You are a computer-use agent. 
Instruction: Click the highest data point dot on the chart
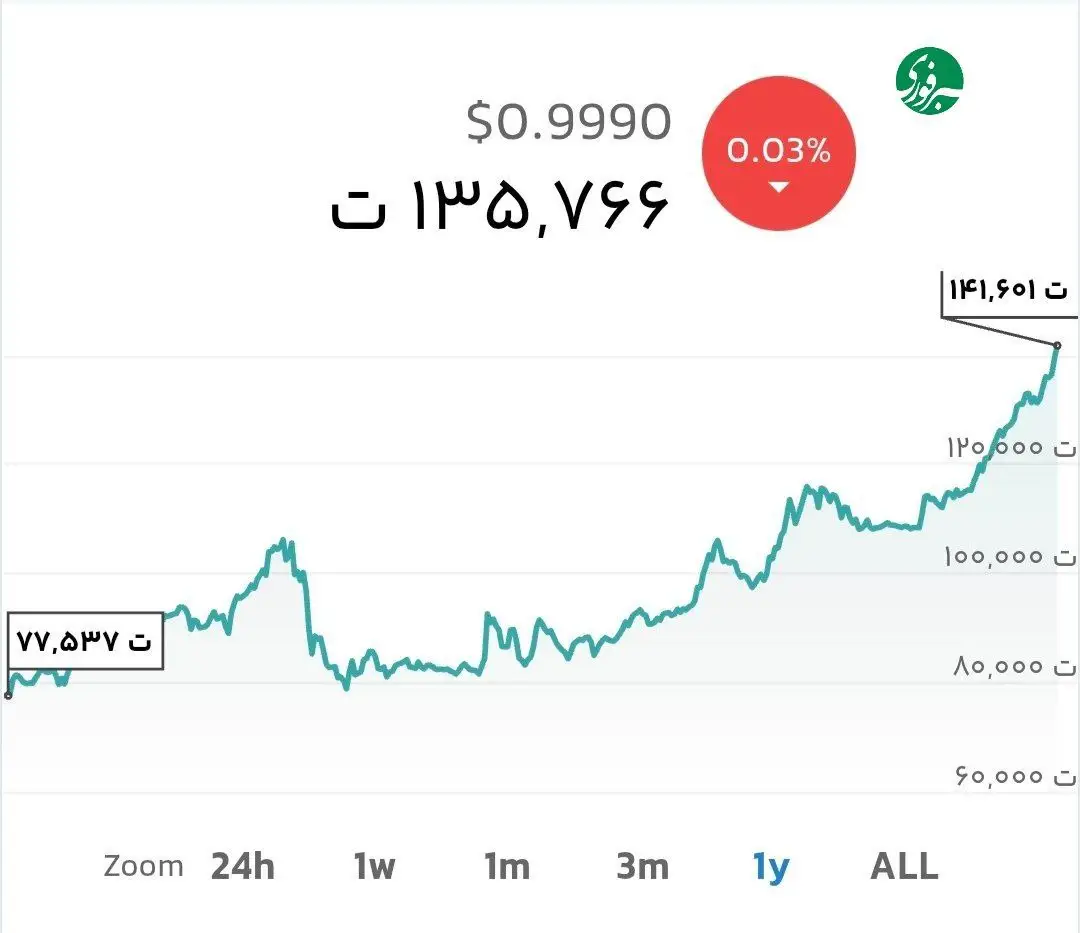pos(1057,345)
